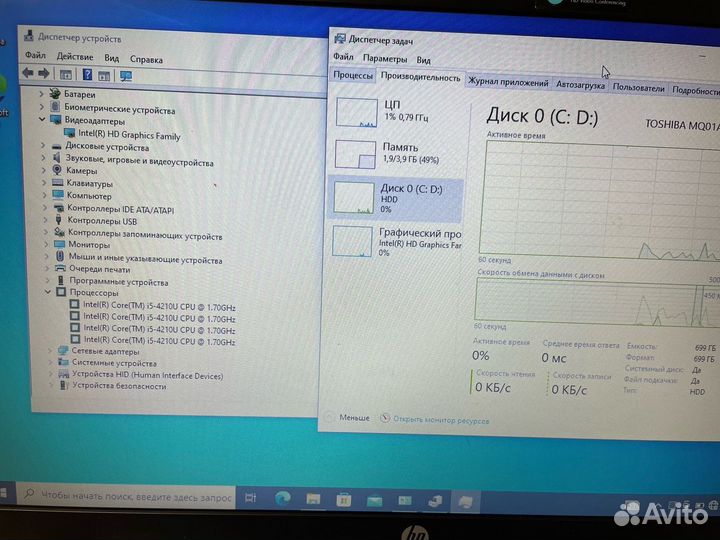The width and height of the screenshot is (720, 540).
Task: Select the Устройства безопасности icon
Action: pyautogui.click(x=64, y=385)
